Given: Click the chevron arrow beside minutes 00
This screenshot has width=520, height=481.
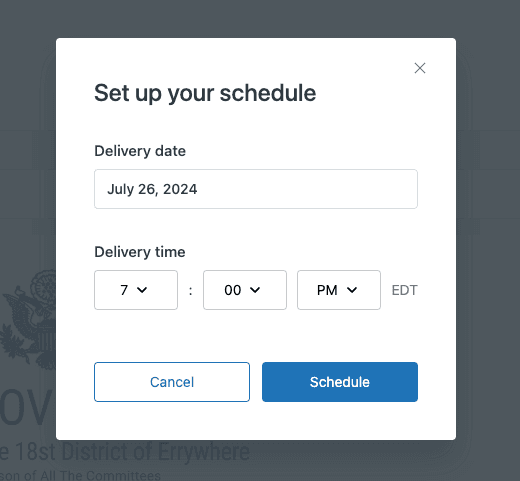Looking at the screenshot, I should click(255, 290).
